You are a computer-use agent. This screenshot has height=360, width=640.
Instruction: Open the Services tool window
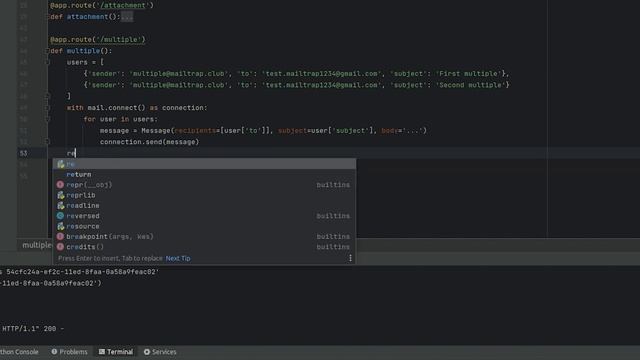coord(160,352)
